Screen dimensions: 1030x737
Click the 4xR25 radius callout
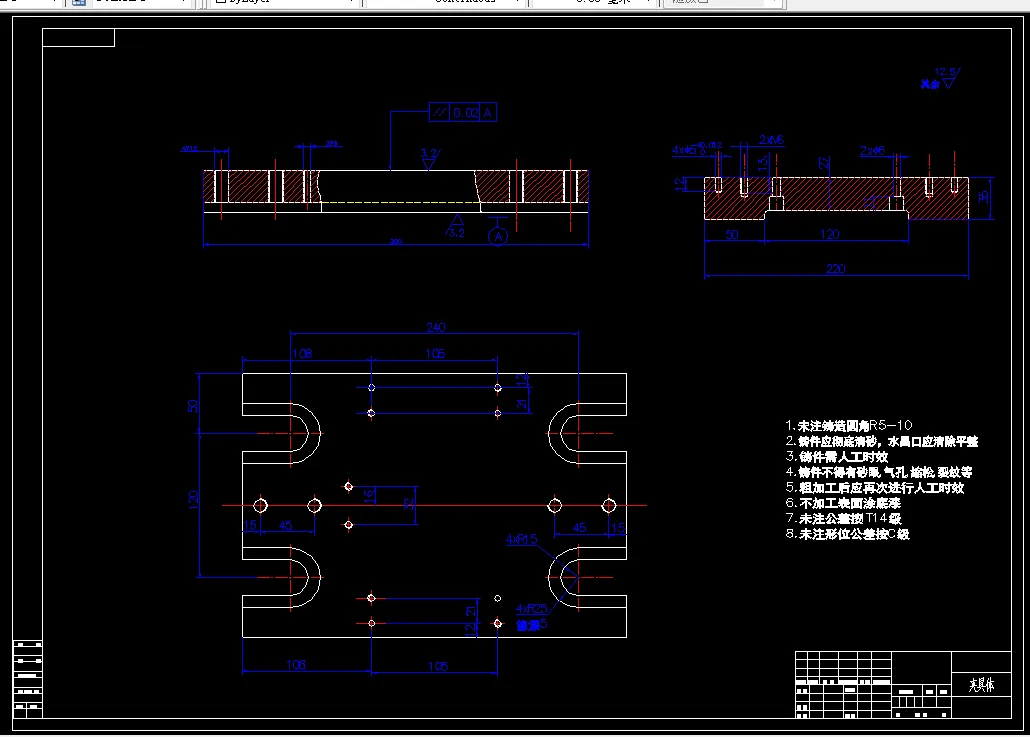point(531,609)
